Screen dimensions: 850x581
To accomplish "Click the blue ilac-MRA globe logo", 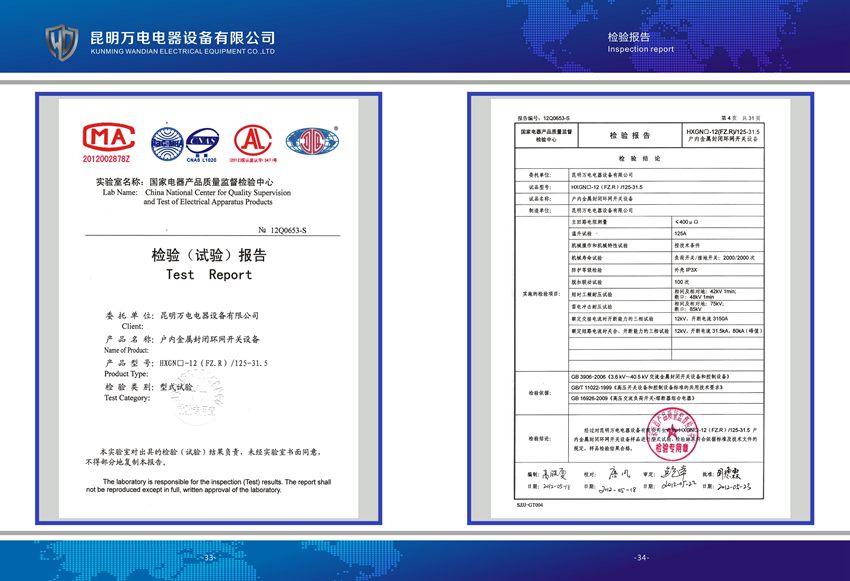I will point(164,142).
